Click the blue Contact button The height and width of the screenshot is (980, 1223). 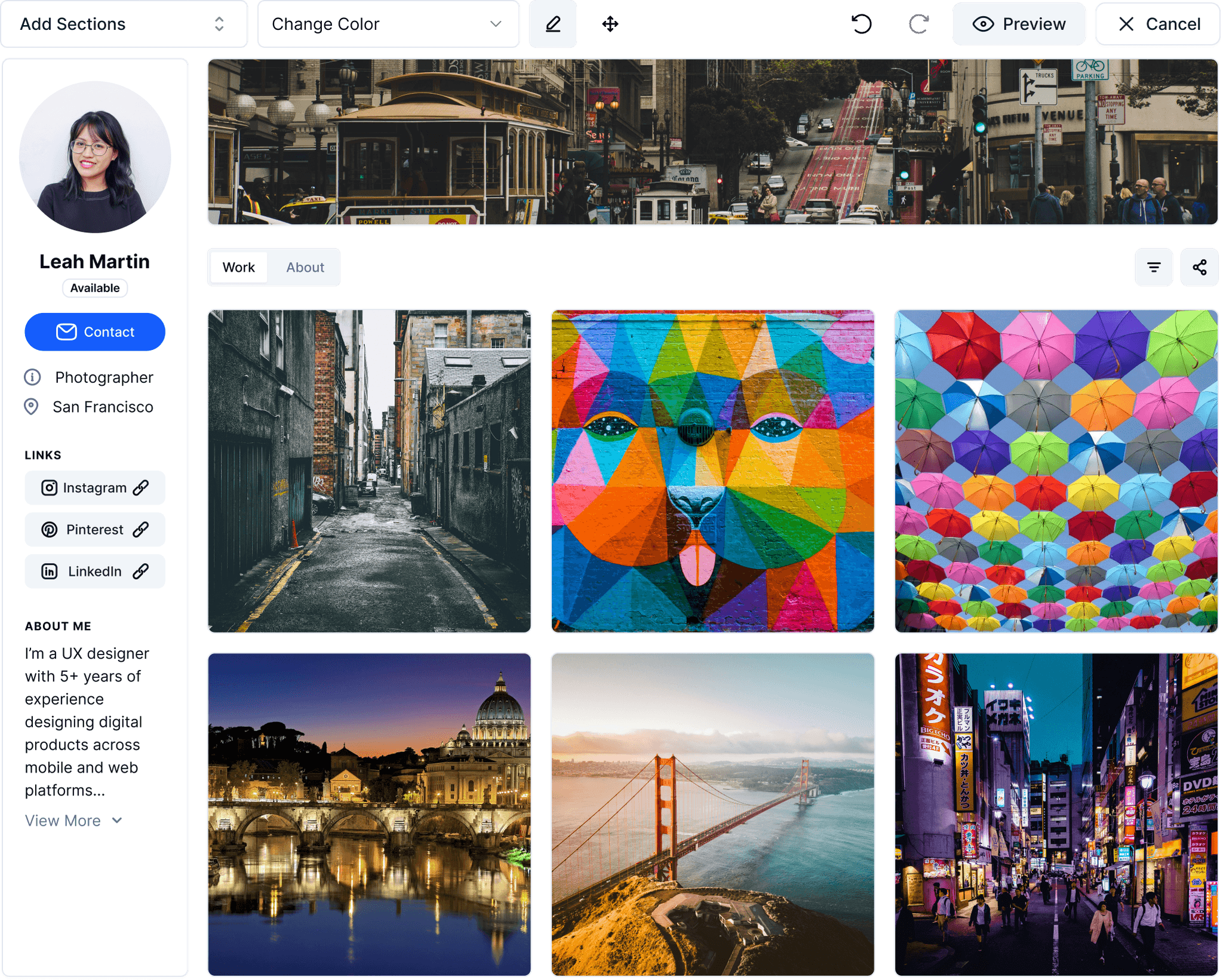click(95, 331)
